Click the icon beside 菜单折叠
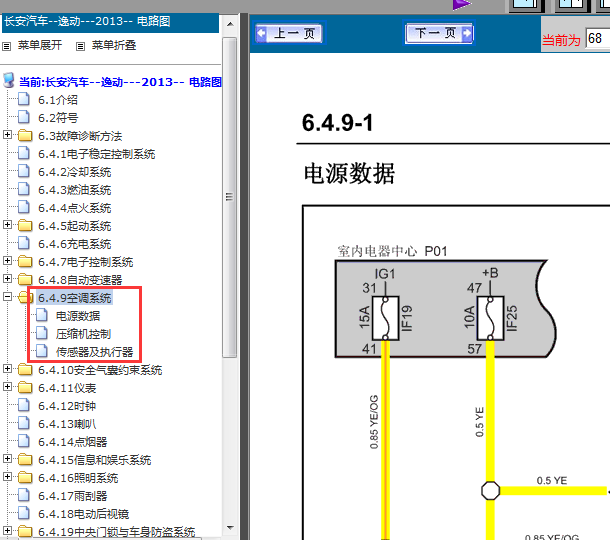 (x=80, y=47)
